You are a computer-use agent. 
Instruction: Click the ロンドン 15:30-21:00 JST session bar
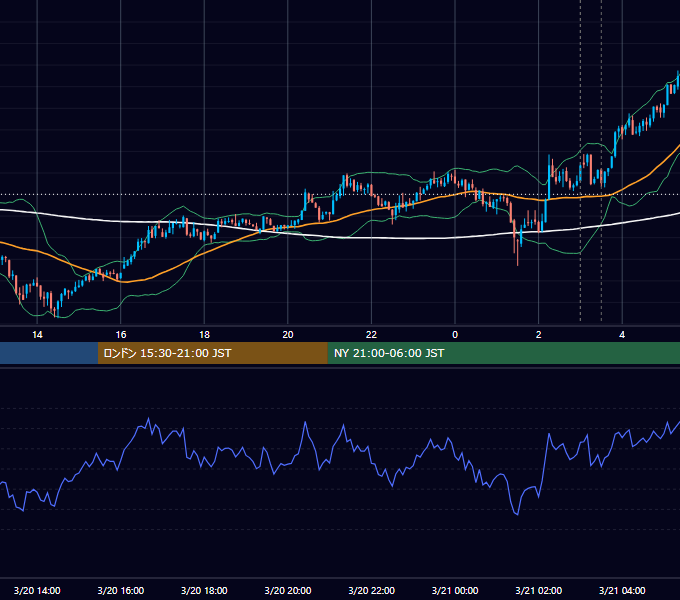coord(212,353)
